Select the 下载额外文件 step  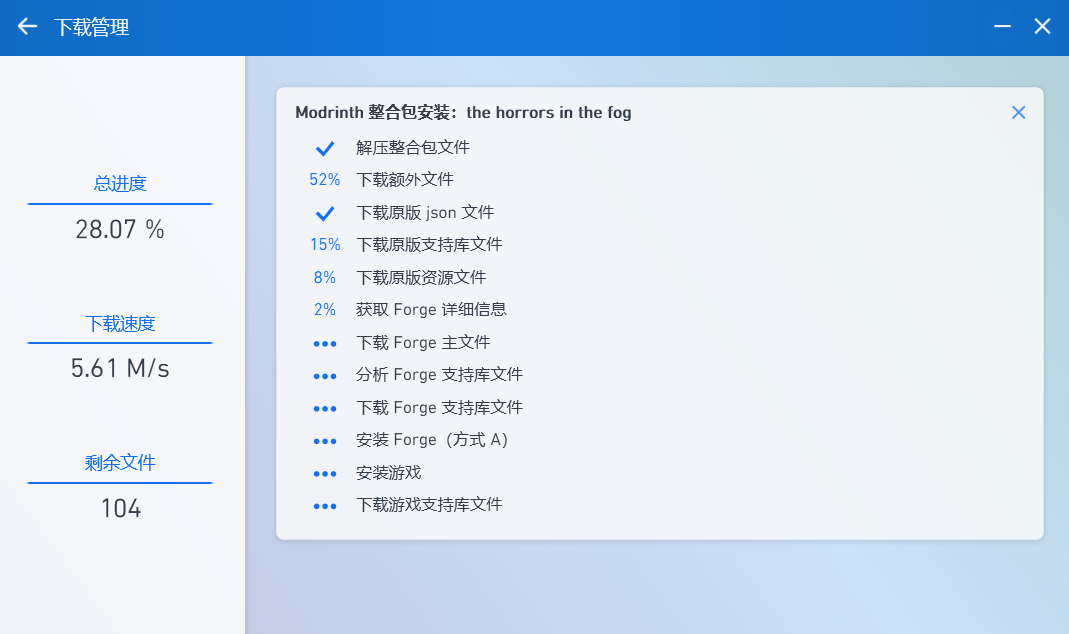(x=404, y=179)
